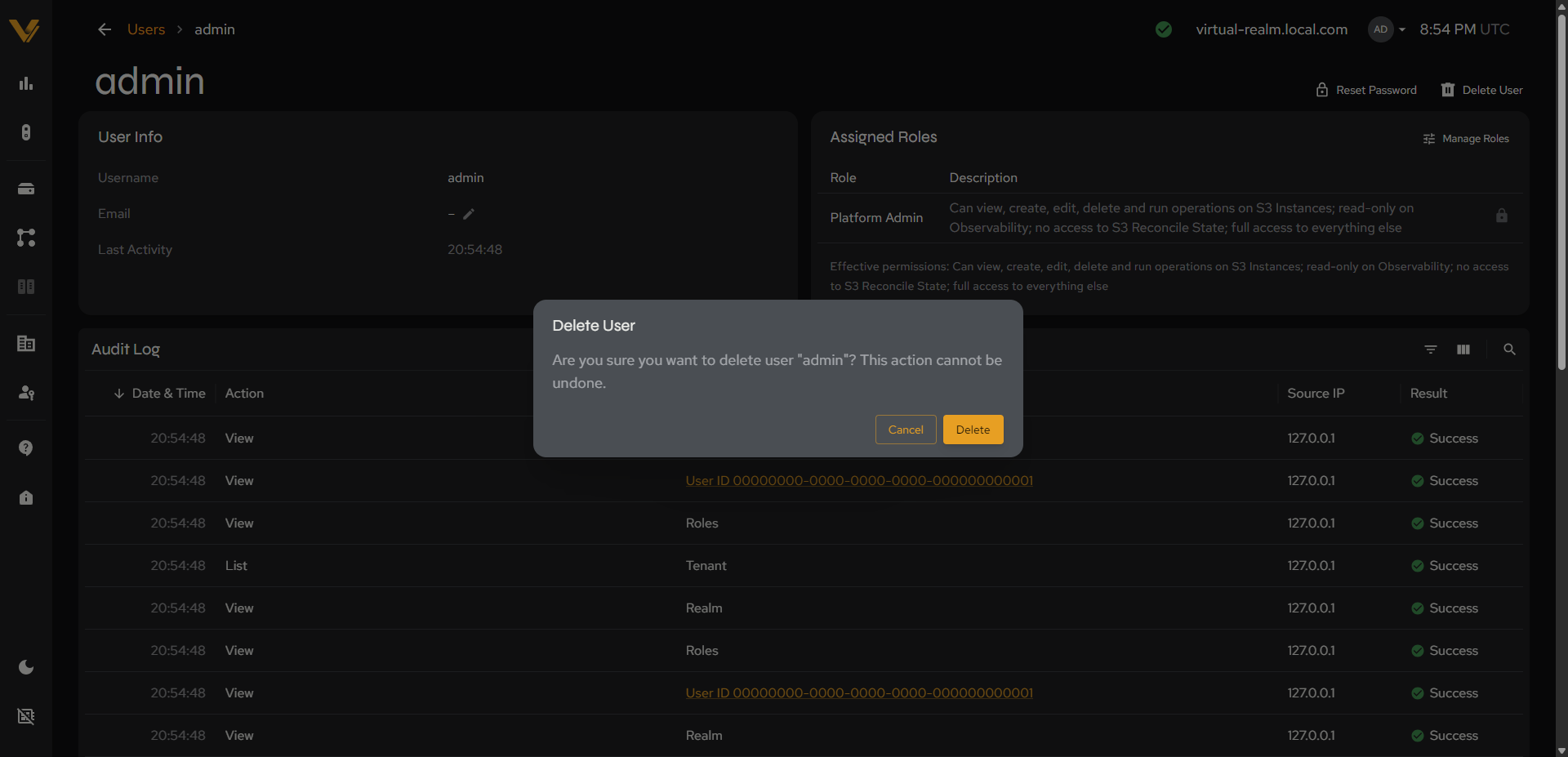Open the two-column sidebar icon below the branching nodes icon
Image resolution: width=1568 pixels, height=757 pixels.
point(26,287)
